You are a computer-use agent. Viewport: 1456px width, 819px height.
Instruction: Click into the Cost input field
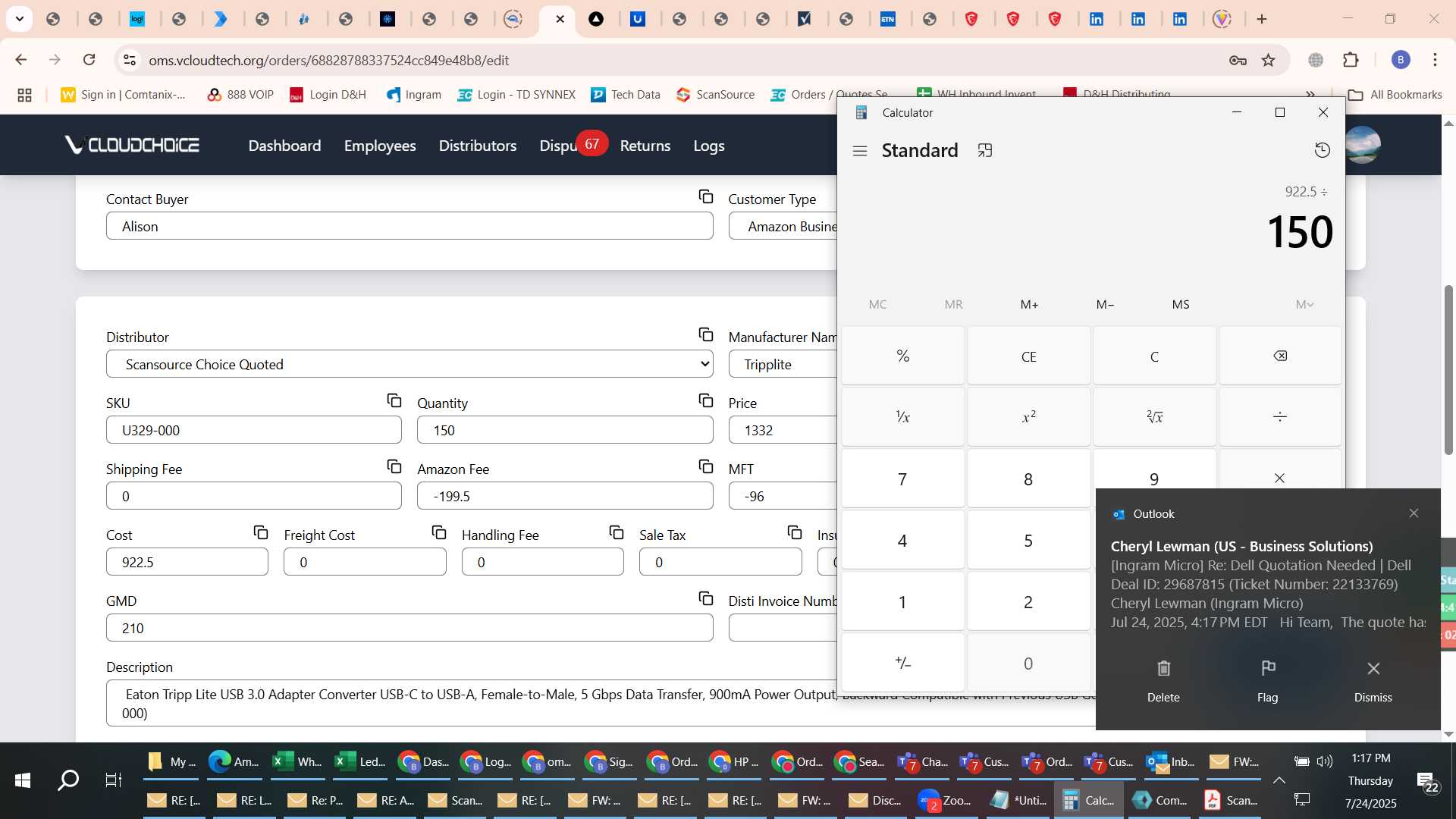[x=187, y=562]
